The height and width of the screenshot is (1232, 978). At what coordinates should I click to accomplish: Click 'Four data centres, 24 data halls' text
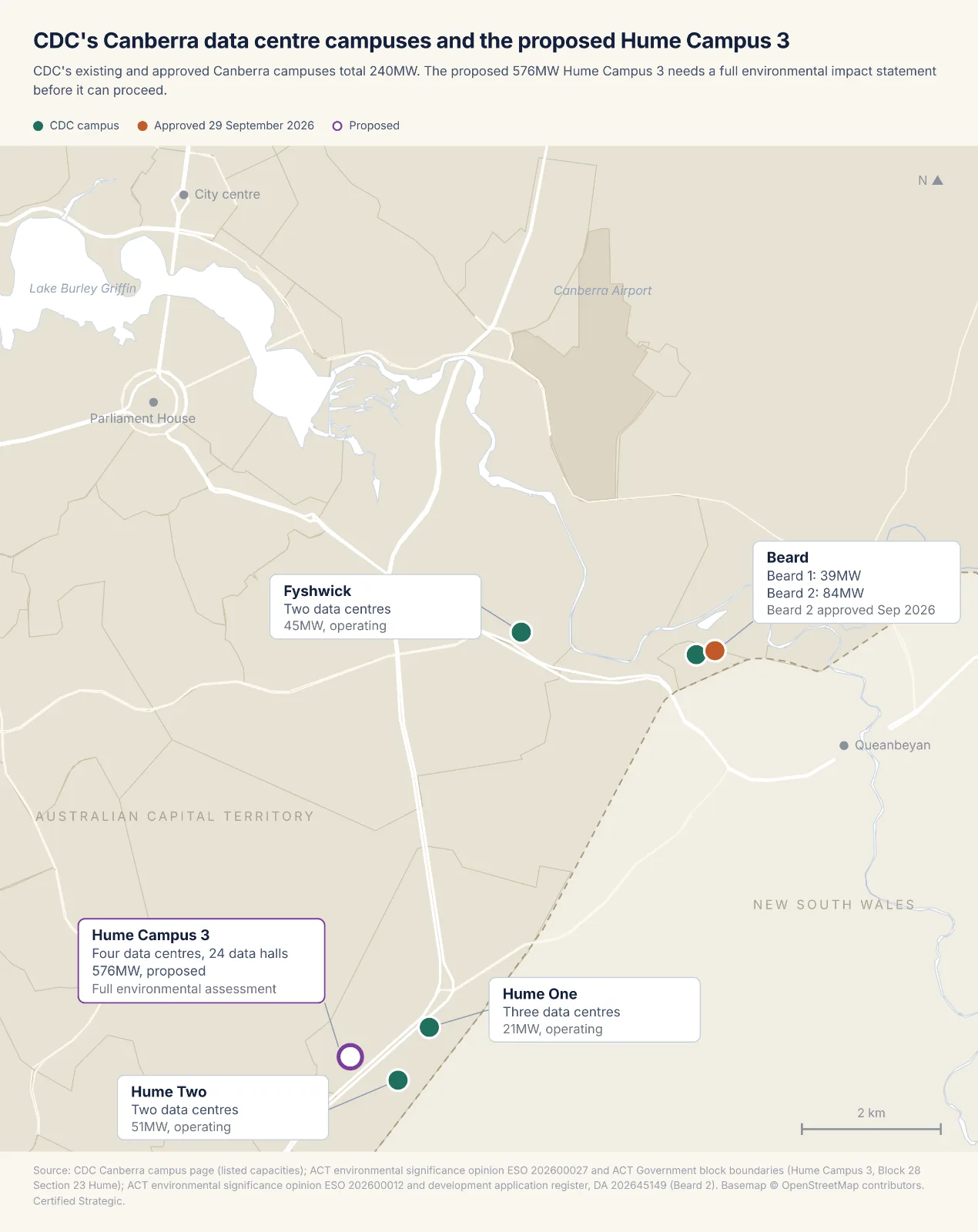coord(190,954)
